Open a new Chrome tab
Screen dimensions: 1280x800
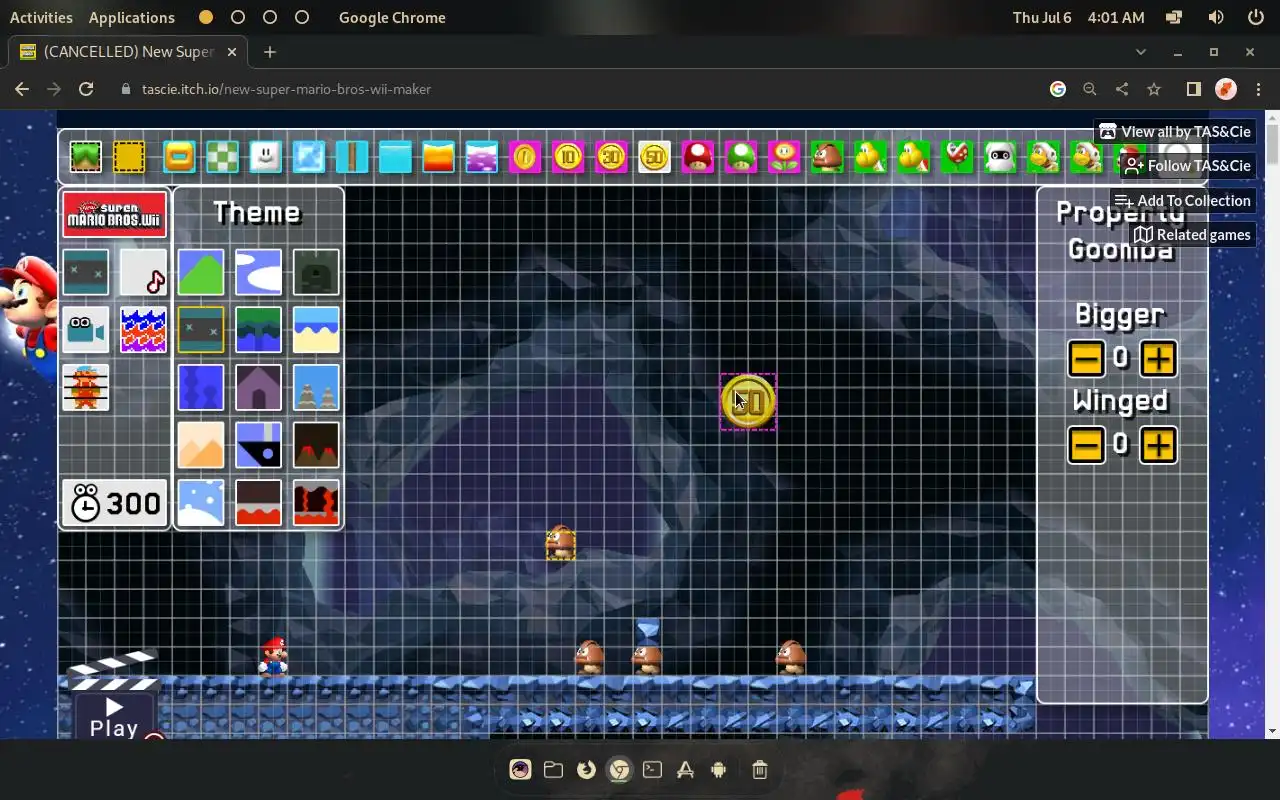coord(270,52)
